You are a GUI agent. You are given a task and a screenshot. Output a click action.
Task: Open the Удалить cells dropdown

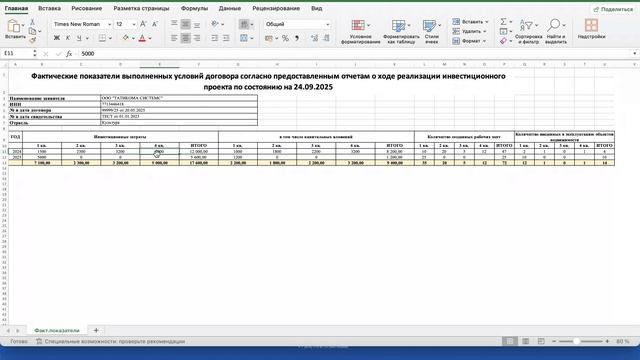click(x=469, y=31)
